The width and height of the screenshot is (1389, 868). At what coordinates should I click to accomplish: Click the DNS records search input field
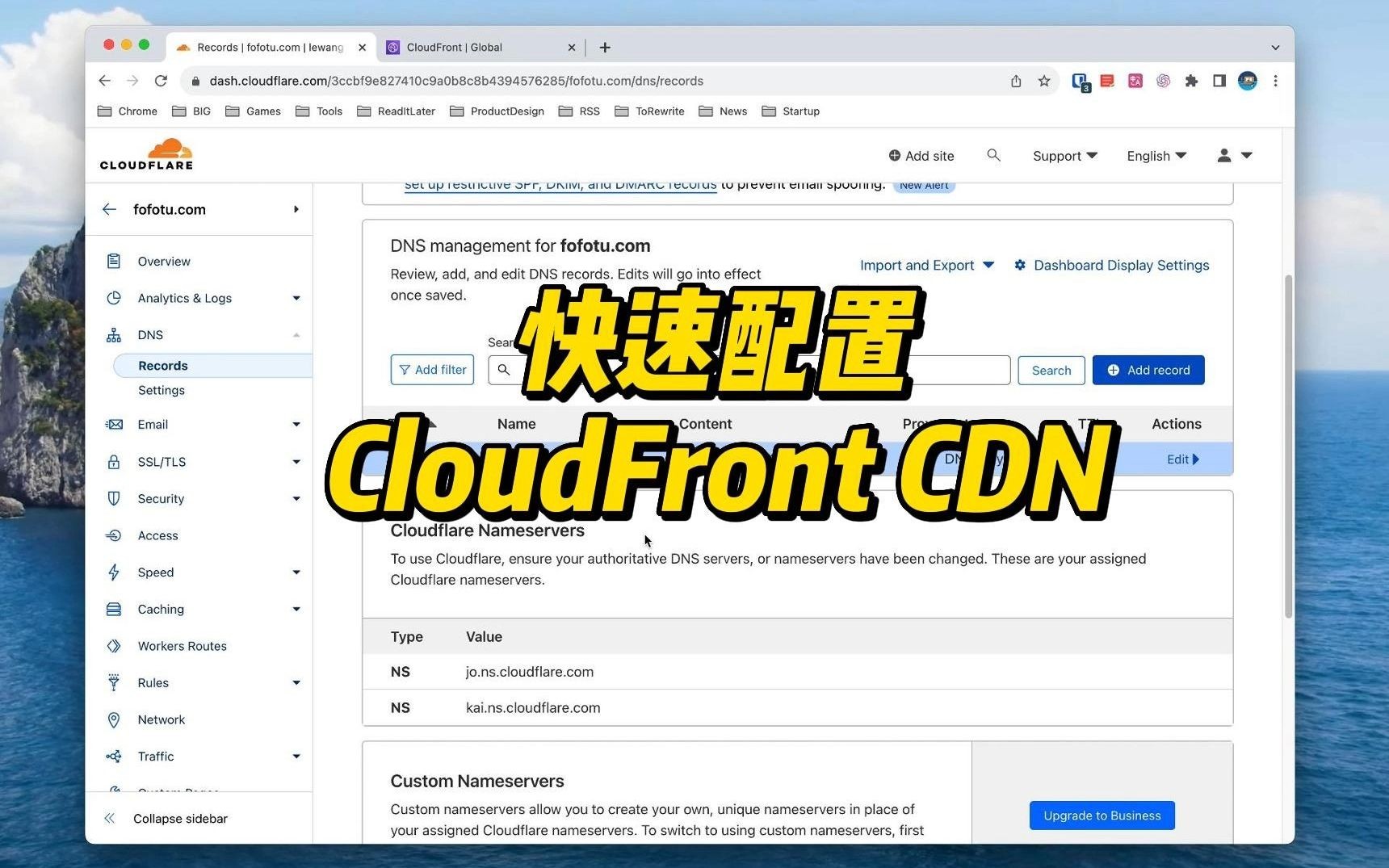[749, 370]
